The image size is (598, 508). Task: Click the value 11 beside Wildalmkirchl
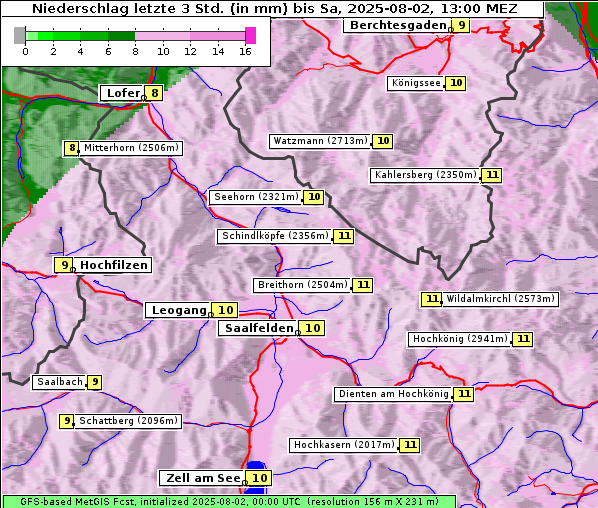click(x=431, y=299)
